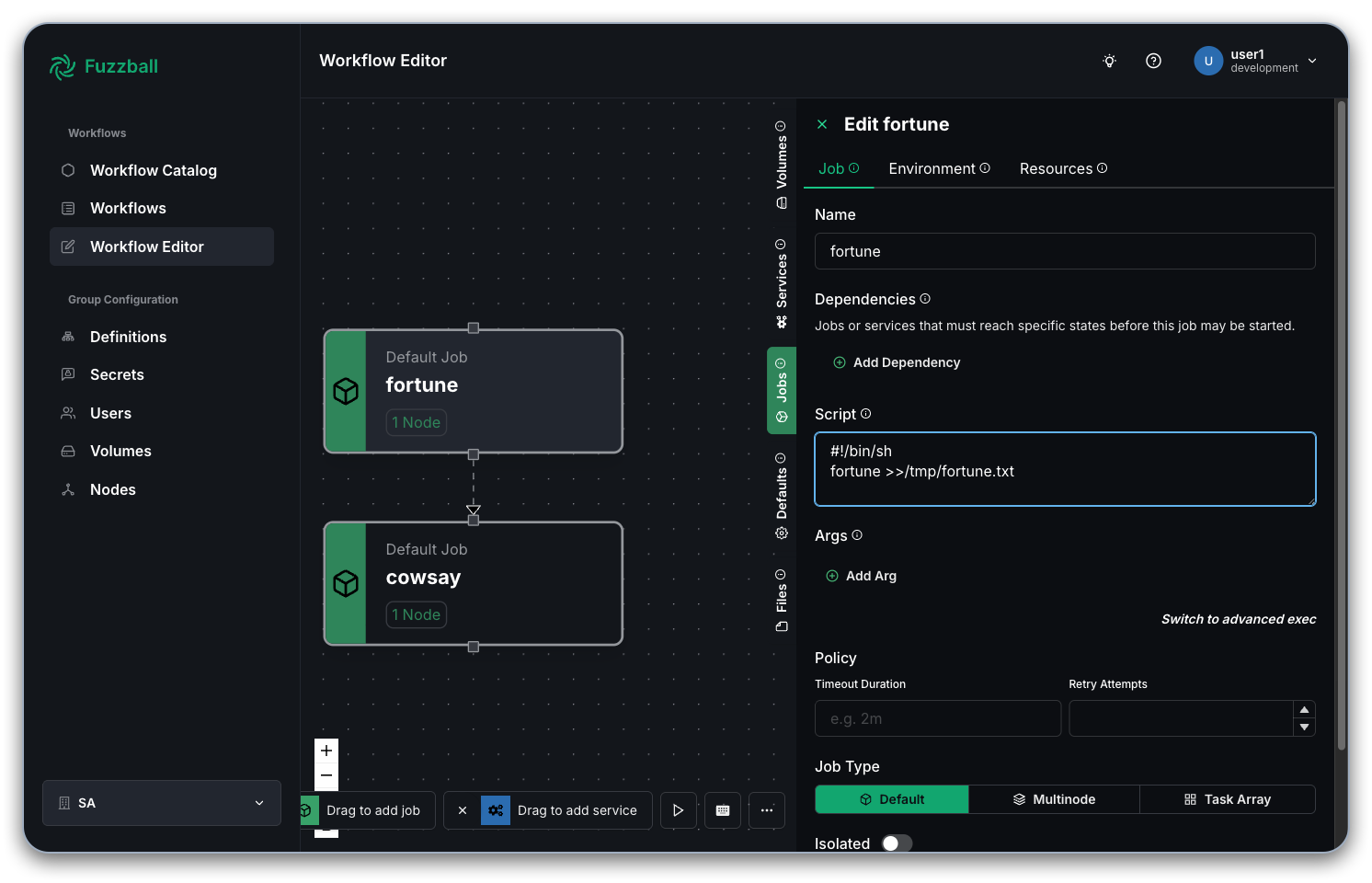Go to Workflows in the sidebar
This screenshot has height=883, width=1372.
pyautogui.click(x=162, y=208)
